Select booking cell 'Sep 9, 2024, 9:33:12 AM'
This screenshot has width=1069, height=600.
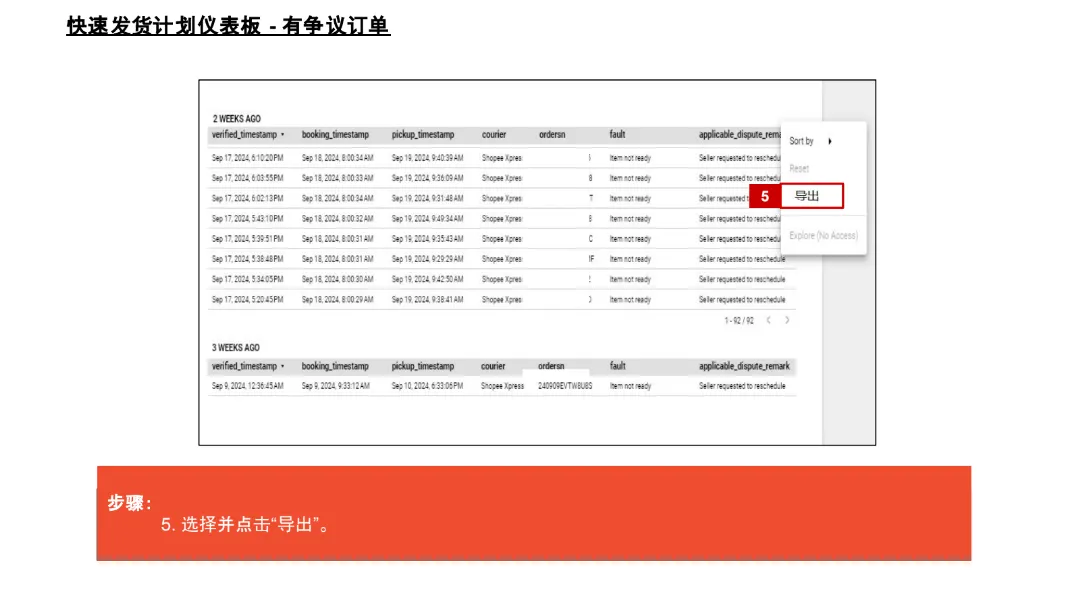click(x=336, y=386)
